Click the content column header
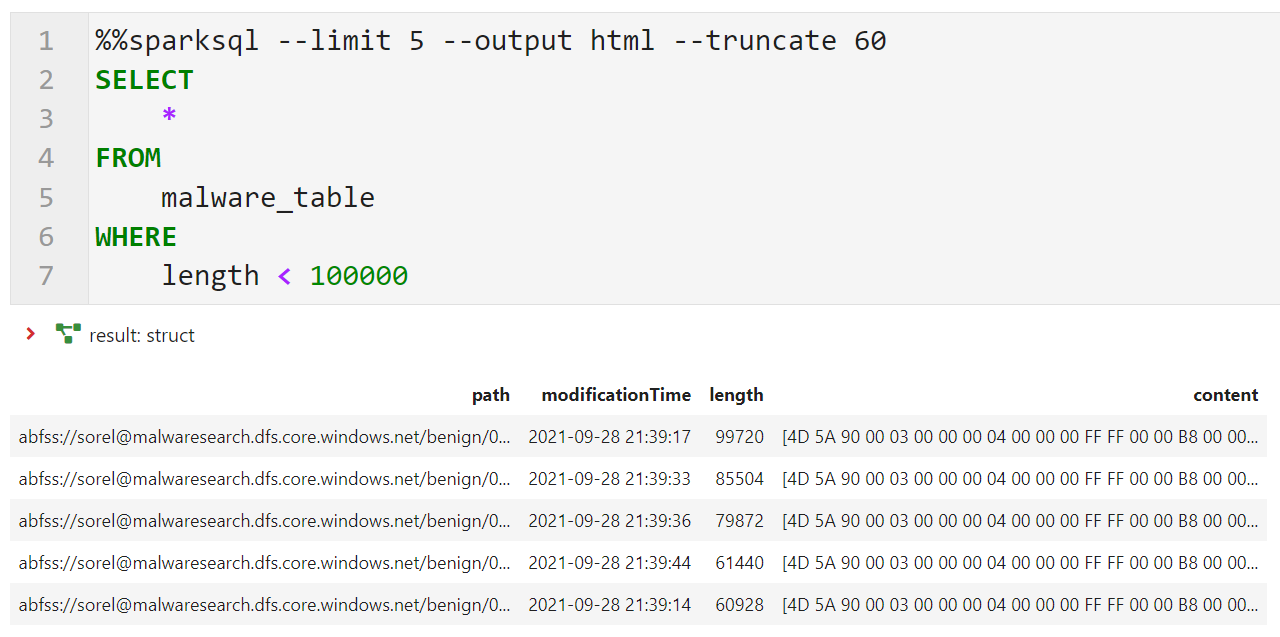Screen dimensions: 1280x637 pyautogui.click(x=1225, y=395)
